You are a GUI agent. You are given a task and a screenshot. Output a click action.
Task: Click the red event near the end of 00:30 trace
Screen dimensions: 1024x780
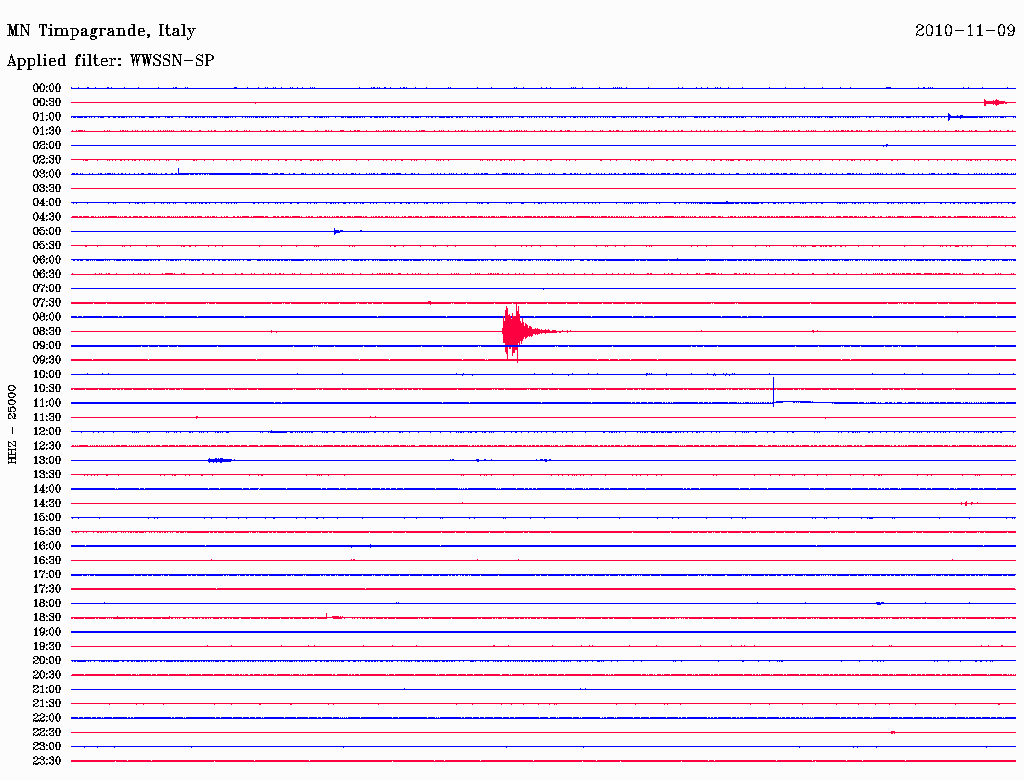[995, 103]
